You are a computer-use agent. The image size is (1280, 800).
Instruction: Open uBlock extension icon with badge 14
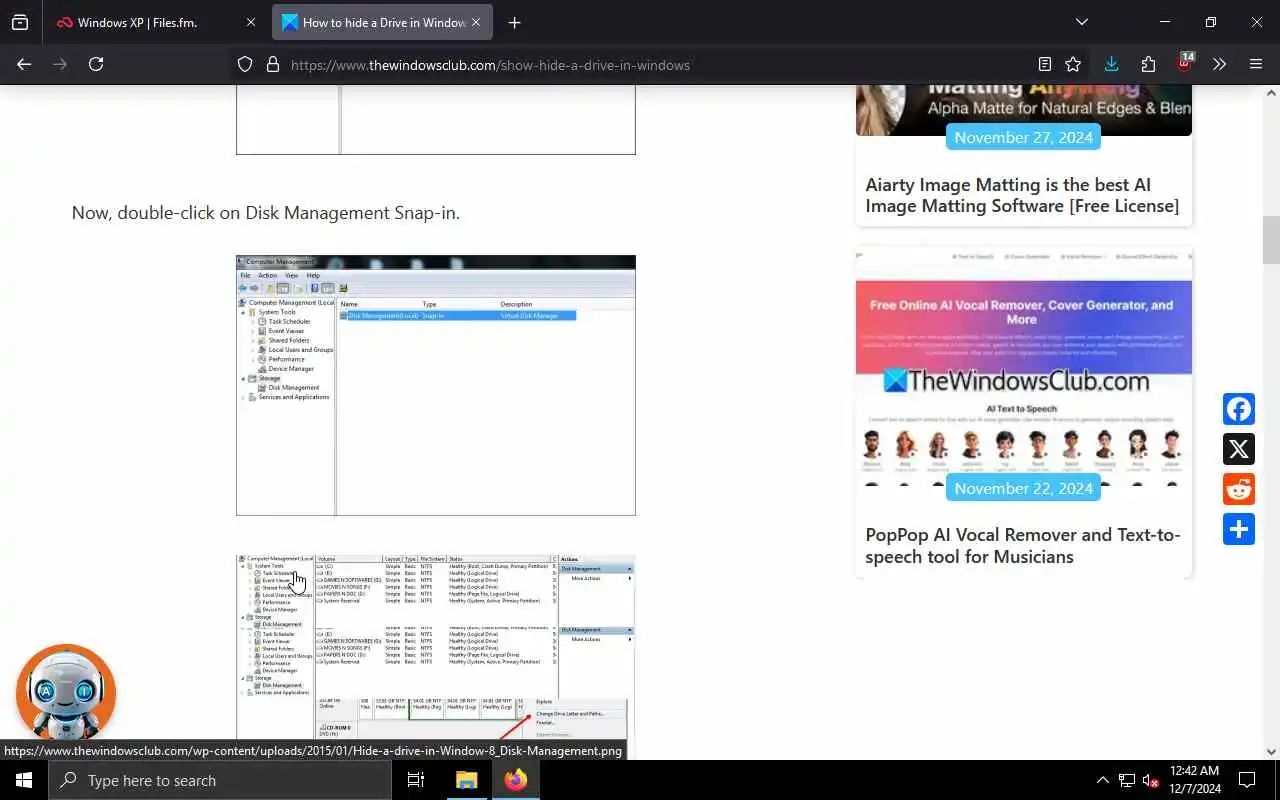(x=1185, y=63)
